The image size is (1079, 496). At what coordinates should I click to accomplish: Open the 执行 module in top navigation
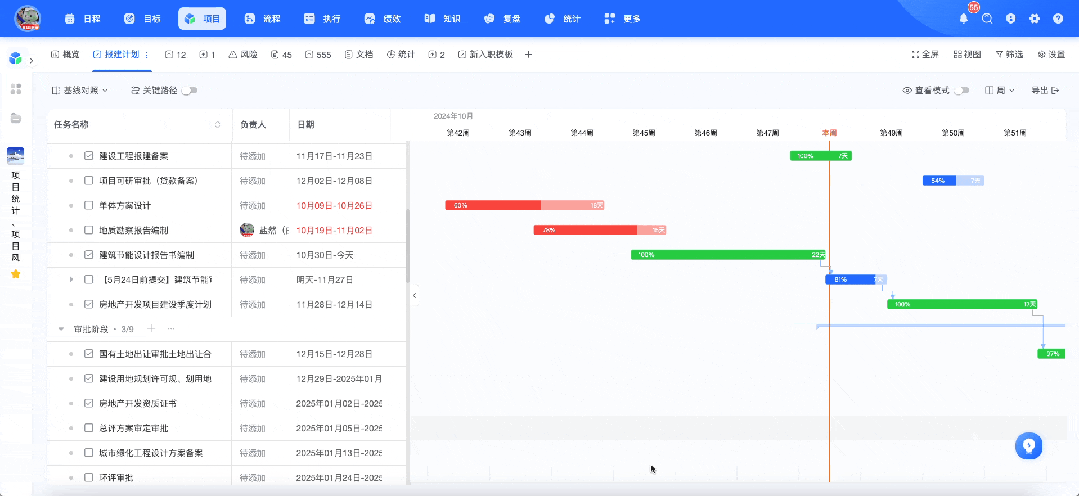tap(323, 19)
